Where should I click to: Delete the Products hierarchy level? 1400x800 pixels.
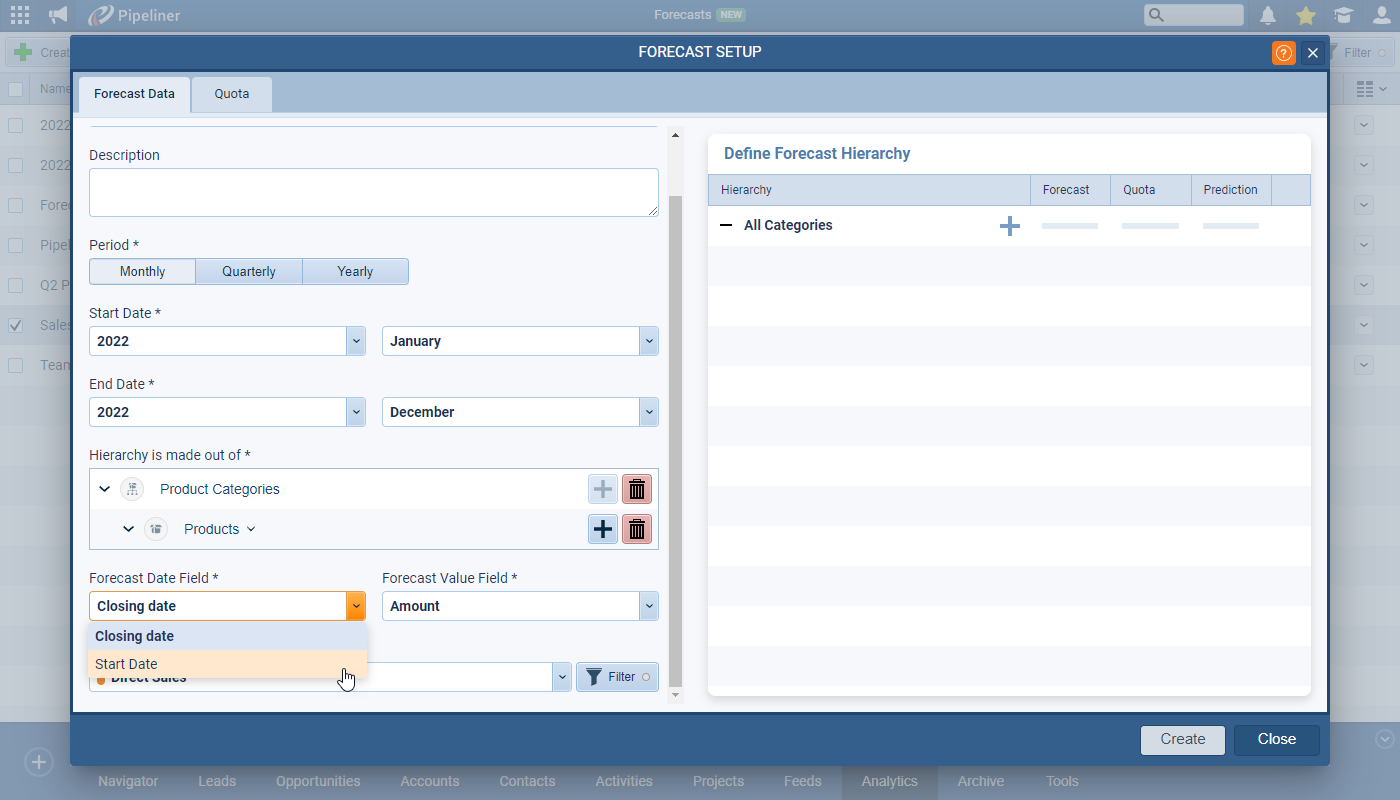pyautogui.click(x=637, y=529)
